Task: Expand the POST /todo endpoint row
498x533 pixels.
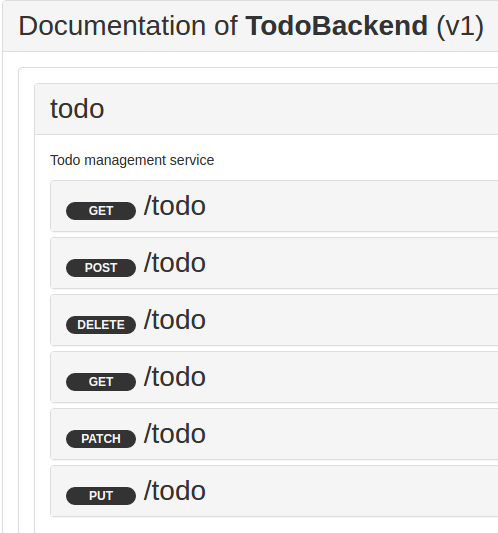Action: [274, 263]
